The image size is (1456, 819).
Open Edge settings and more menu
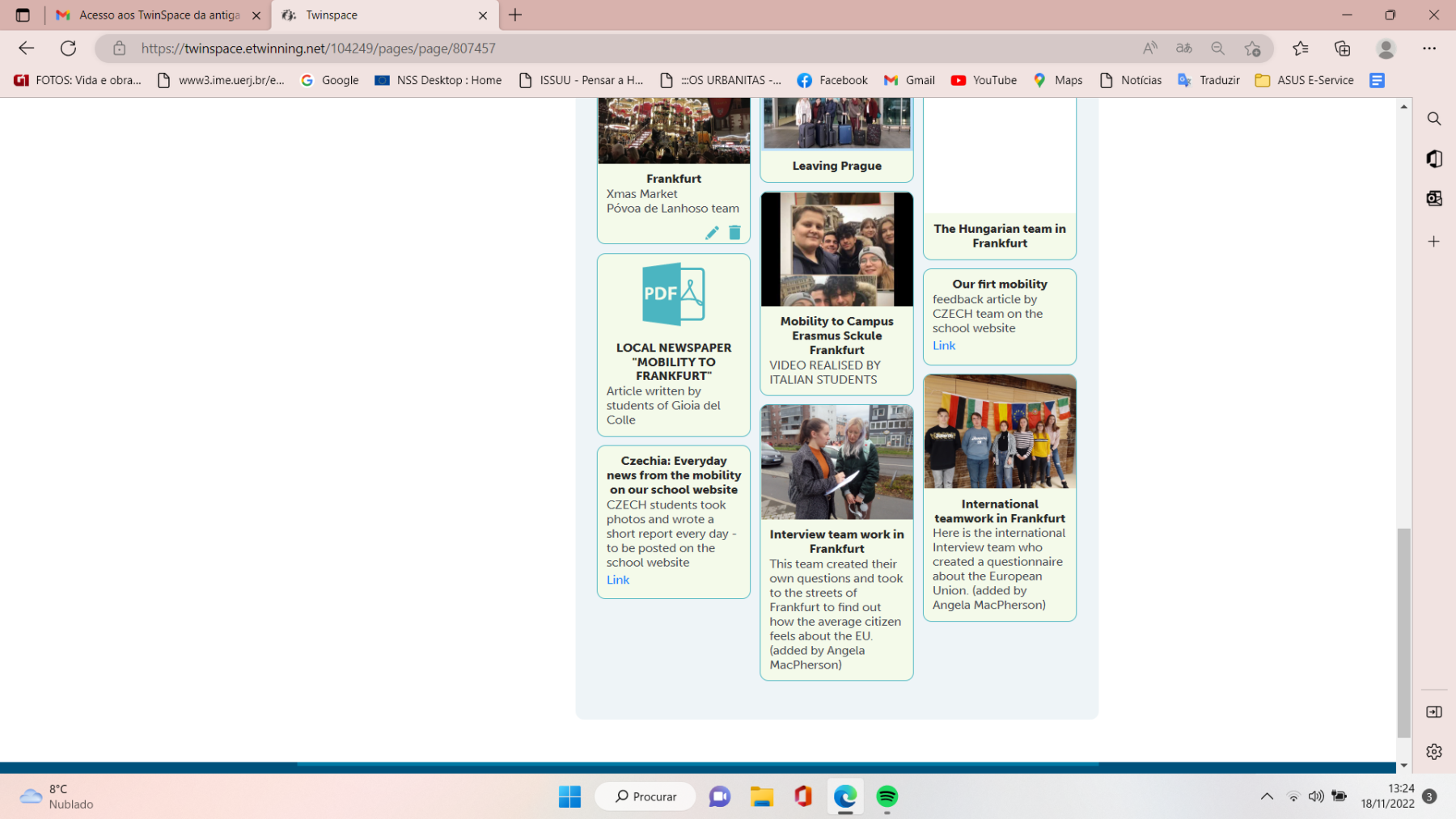(x=1429, y=49)
